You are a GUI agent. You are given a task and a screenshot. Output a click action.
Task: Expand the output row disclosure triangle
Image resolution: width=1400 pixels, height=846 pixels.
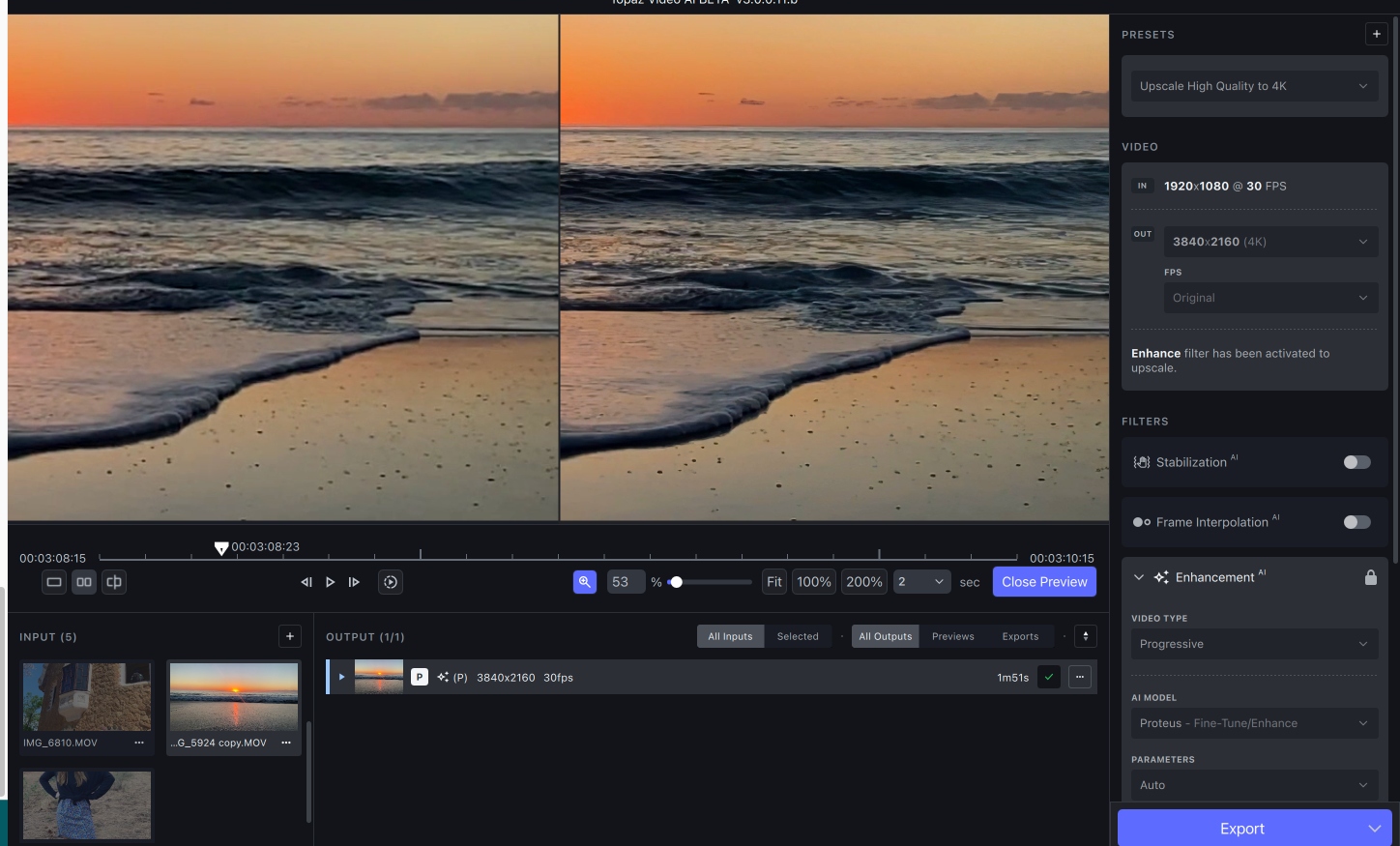pyautogui.click(x=341, y=677)
